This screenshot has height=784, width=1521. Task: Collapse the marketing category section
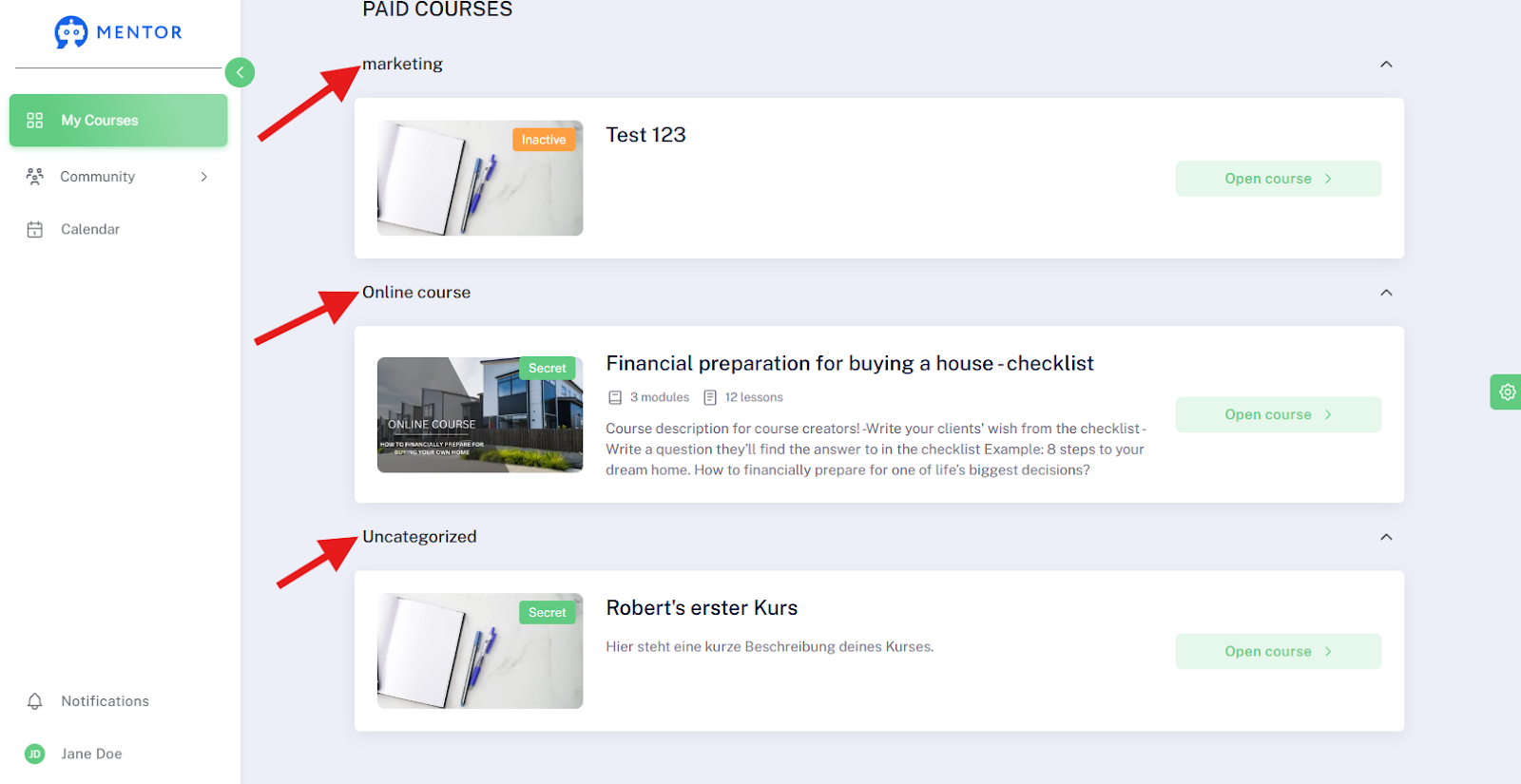click(1386, 65)
